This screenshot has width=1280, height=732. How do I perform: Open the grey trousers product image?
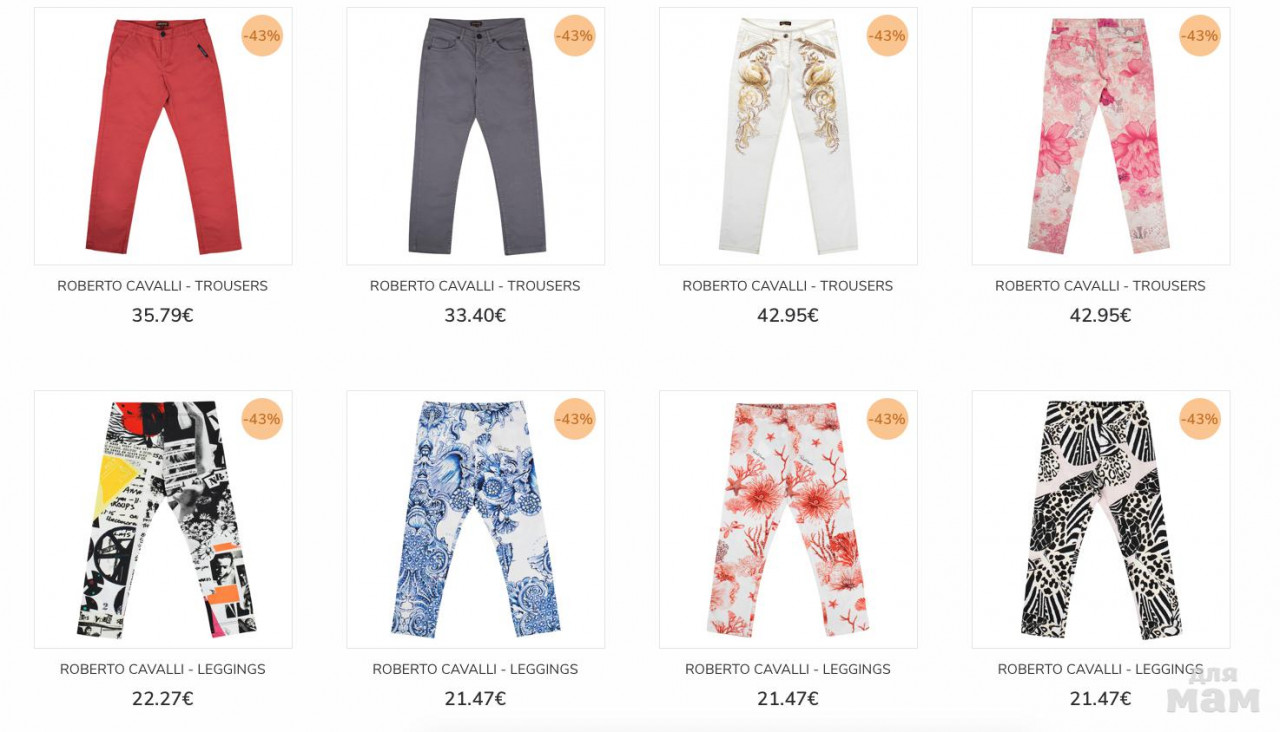point(475,136)
